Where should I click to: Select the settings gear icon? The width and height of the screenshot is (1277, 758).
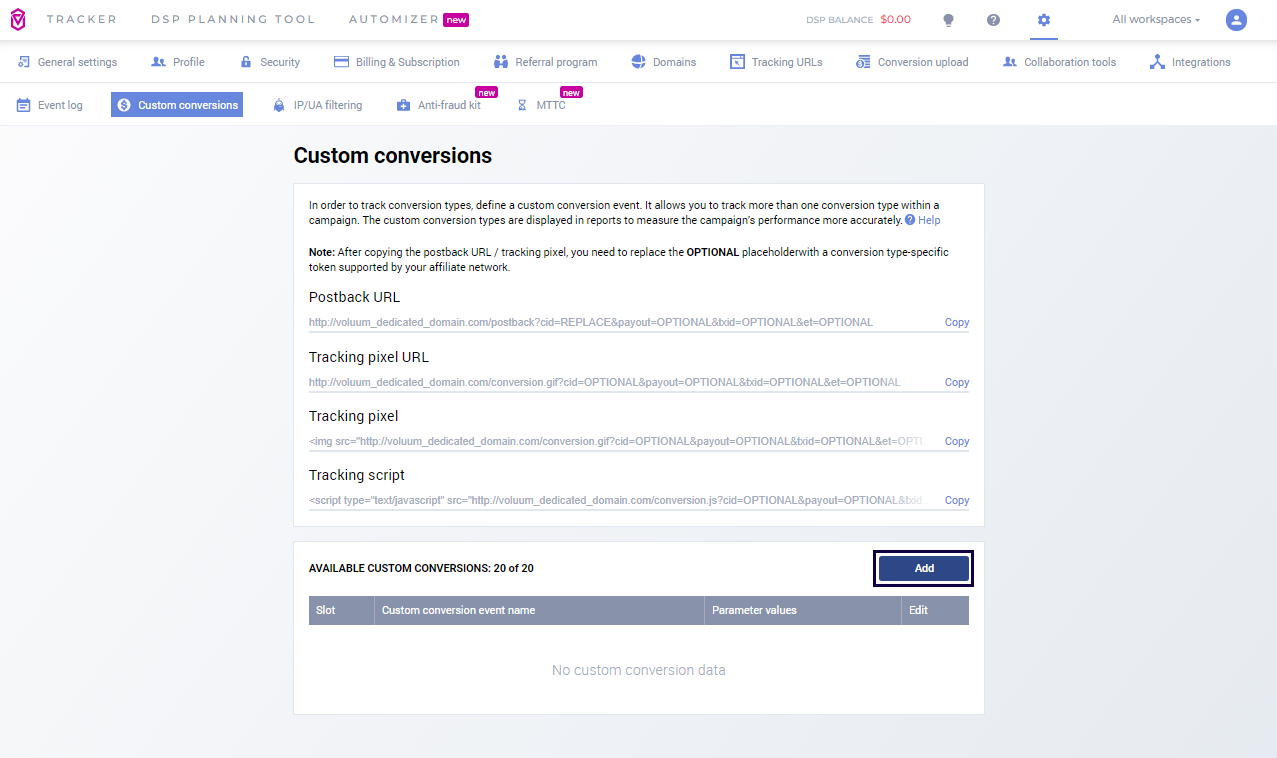(1043, 20)
